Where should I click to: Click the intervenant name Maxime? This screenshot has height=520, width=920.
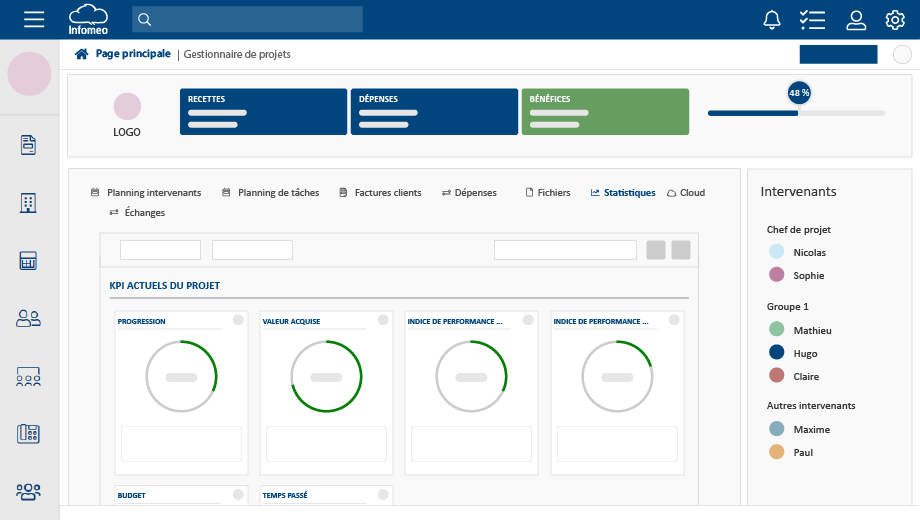pos(811,430)
